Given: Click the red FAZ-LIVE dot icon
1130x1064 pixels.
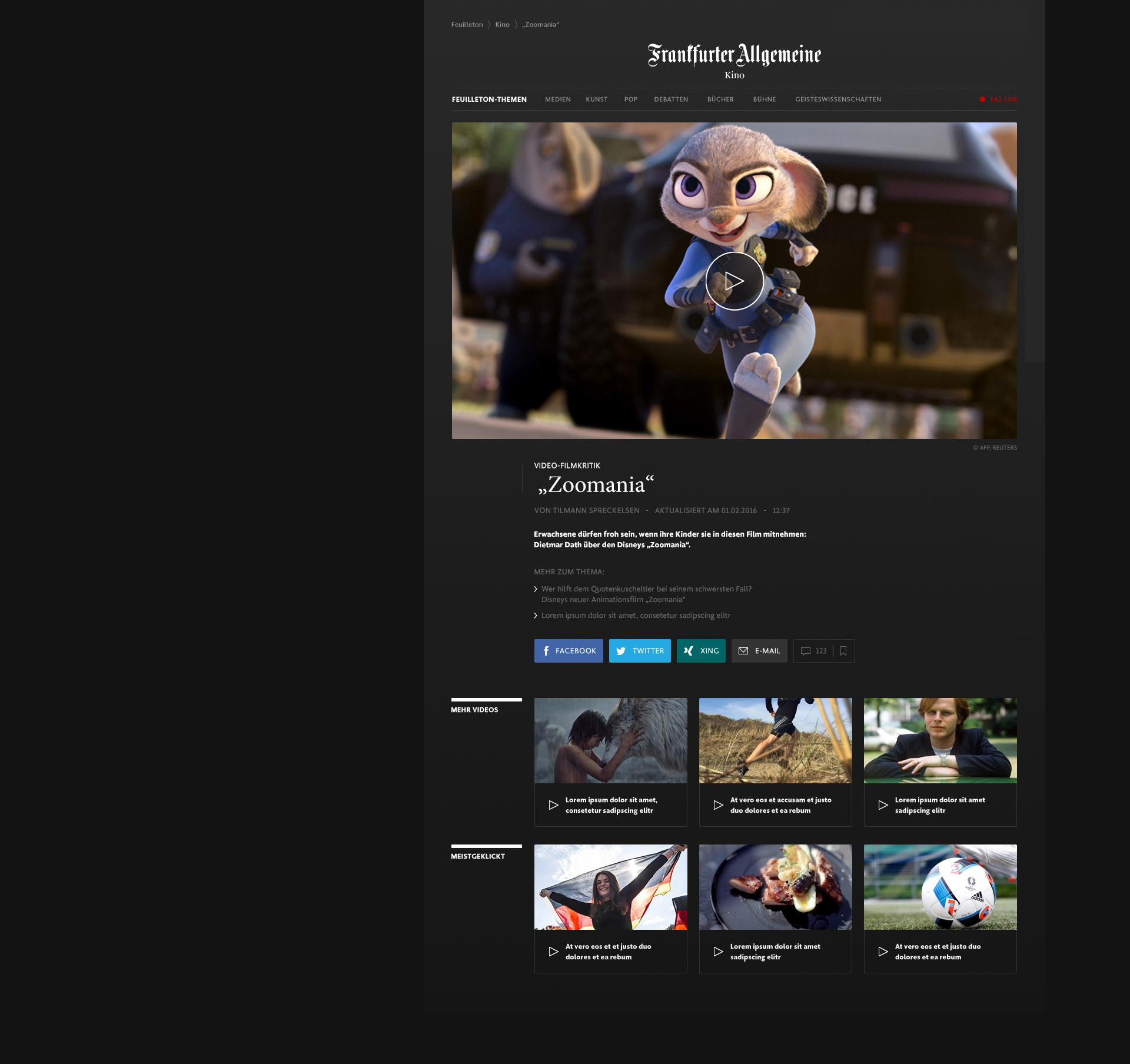Looking at the screenshot, I should point(982,99).
